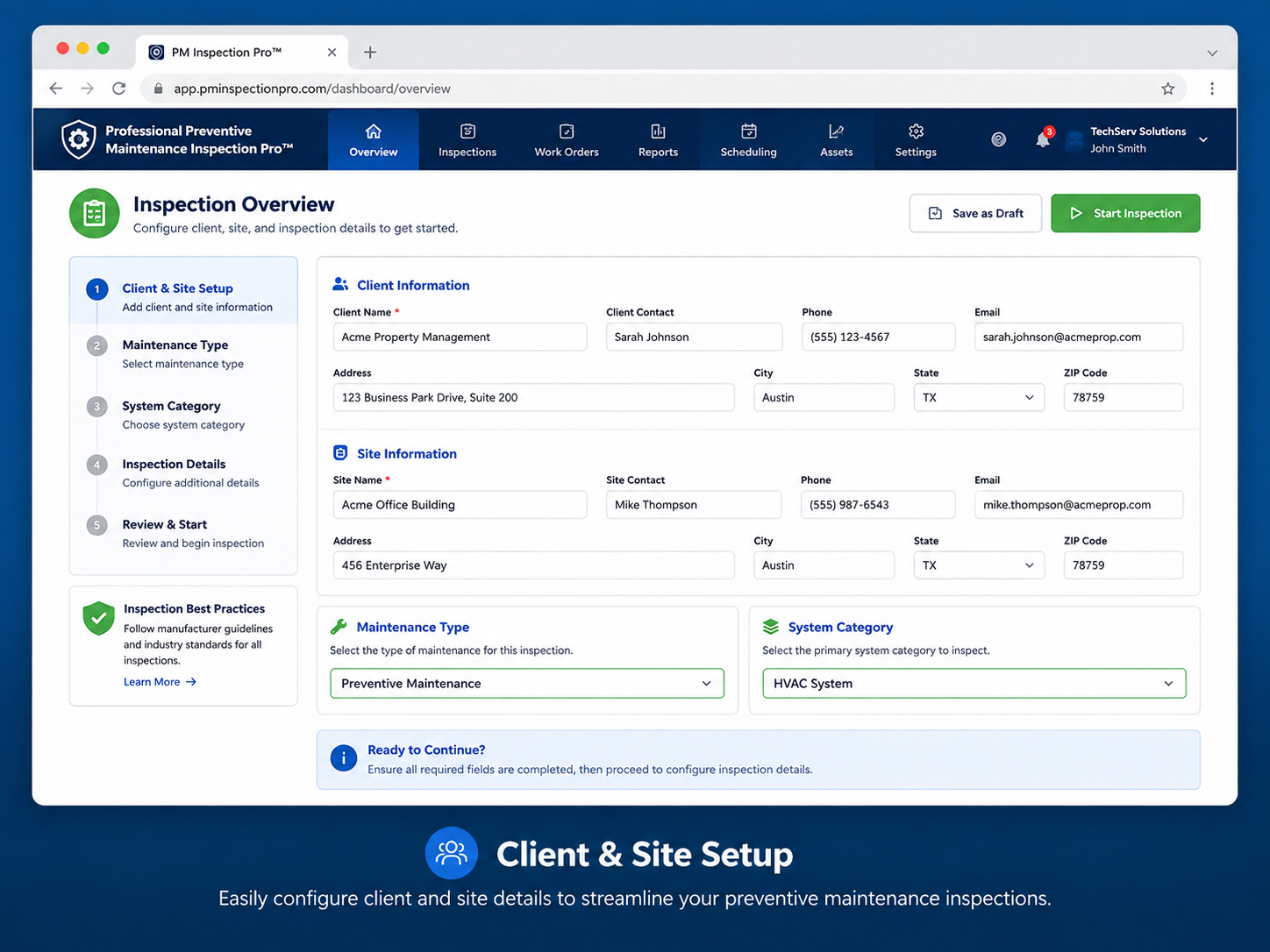Open the site State TX dropdown
The height and width of the screenshot is (952, 1270).
click(979, 565)
